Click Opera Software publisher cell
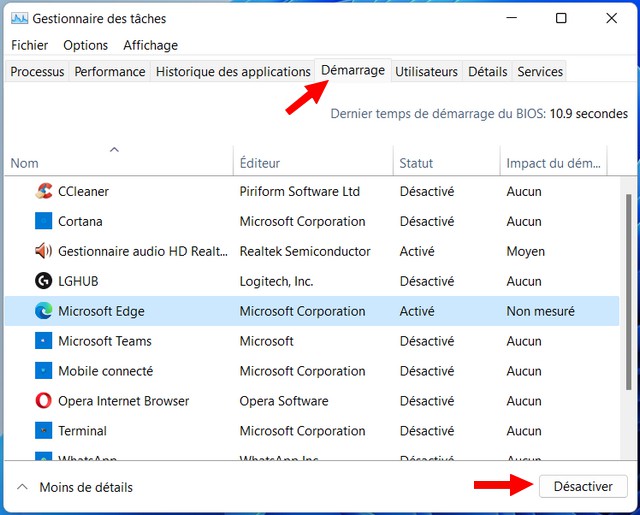 284,401
